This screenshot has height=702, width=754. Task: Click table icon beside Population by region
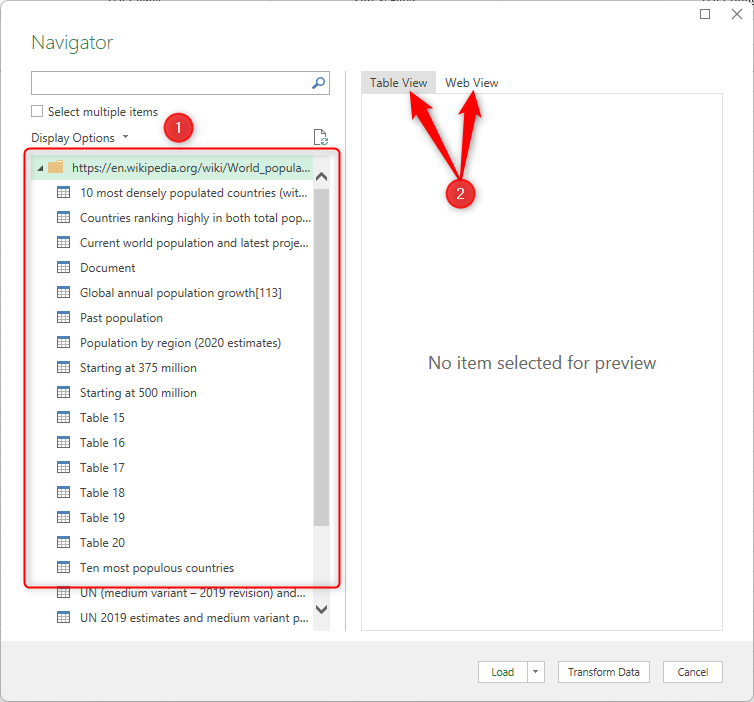pyautogui.click(x=63, y=342)
